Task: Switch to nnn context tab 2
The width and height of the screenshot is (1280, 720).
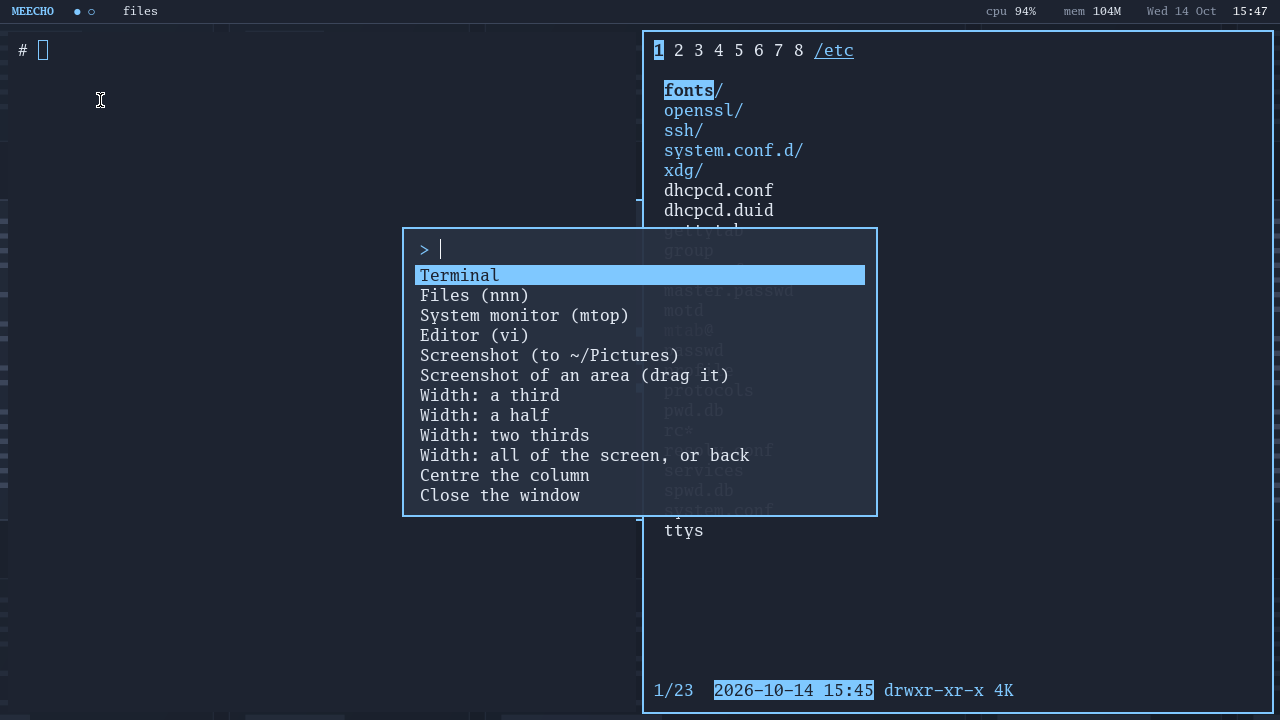Action: coord(679,51)
